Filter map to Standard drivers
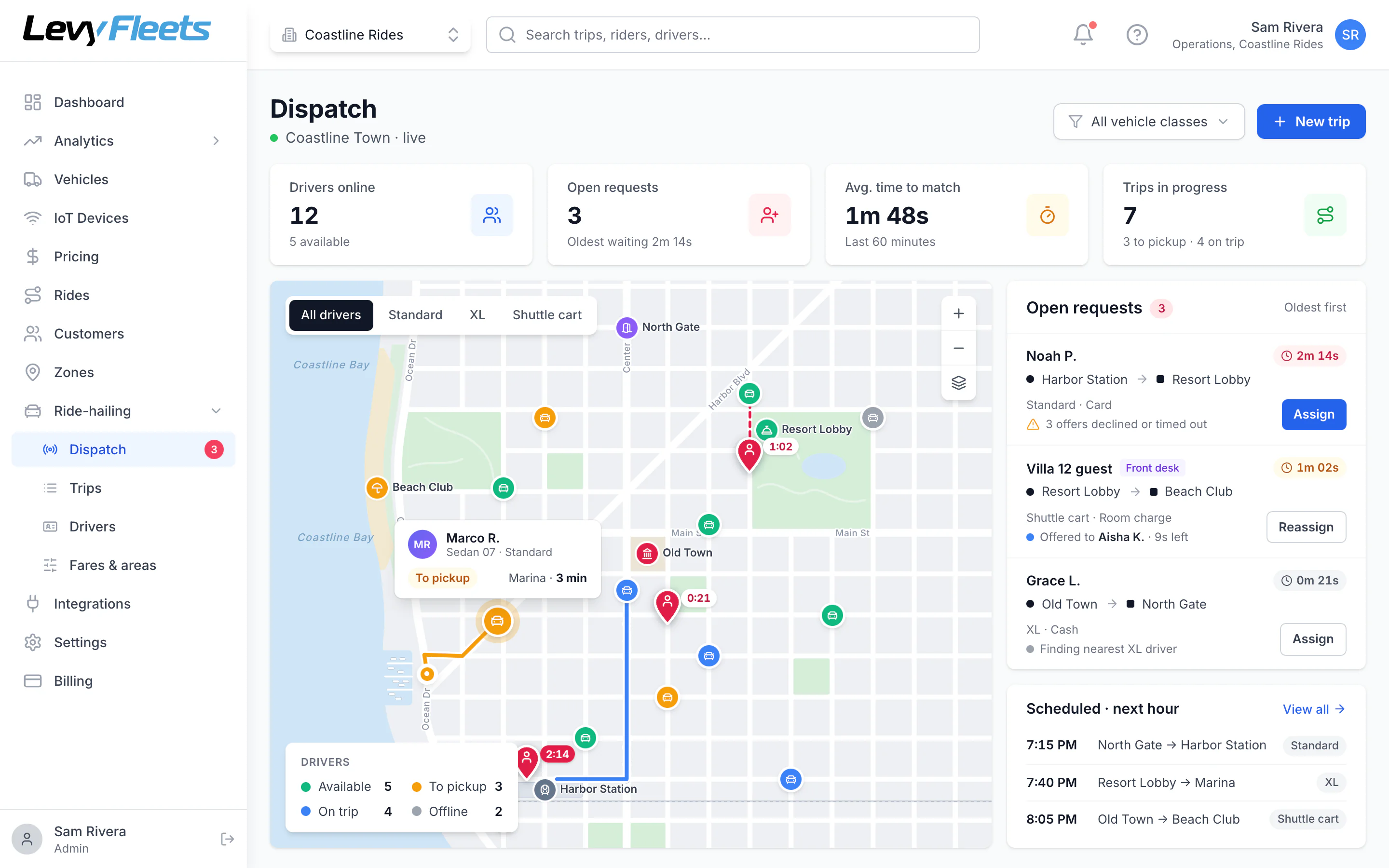The image size is (1389, 868). (415, 314)
